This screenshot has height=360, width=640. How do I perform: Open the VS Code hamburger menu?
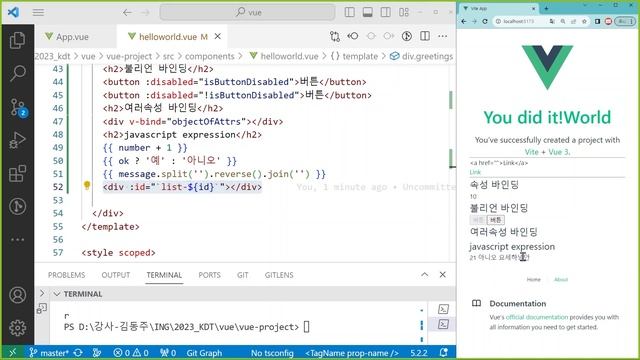pos(38,12)
